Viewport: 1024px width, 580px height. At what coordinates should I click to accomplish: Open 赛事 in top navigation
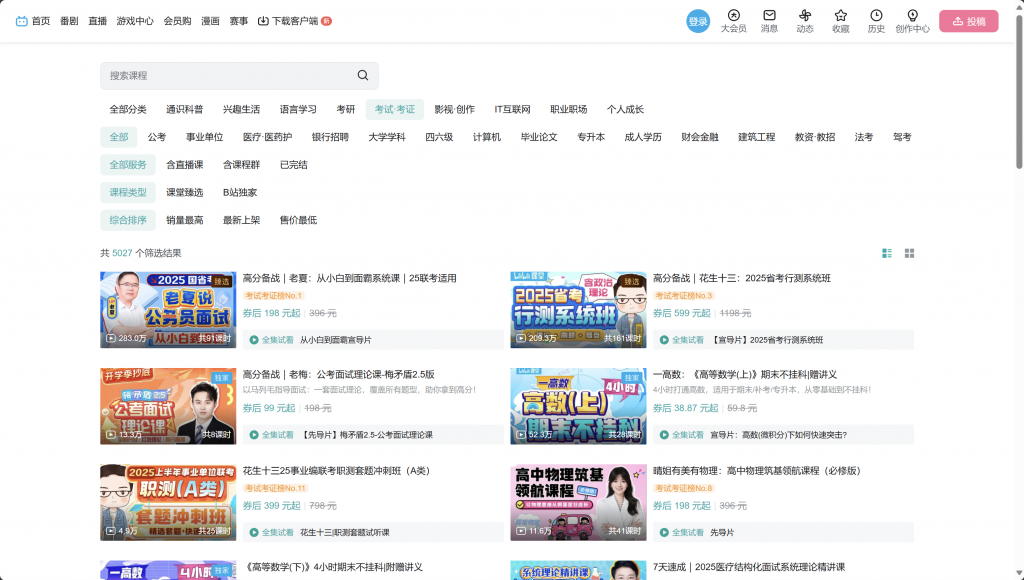239,21
